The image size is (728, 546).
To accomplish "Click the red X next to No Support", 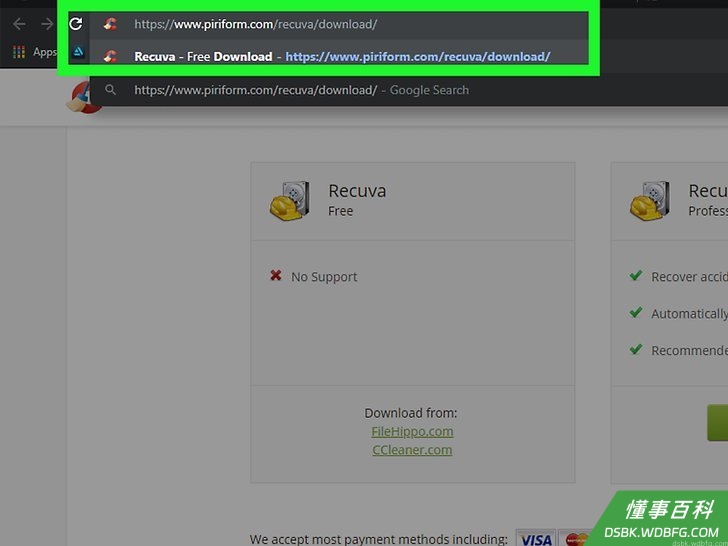I will click(x=276, y=275).
